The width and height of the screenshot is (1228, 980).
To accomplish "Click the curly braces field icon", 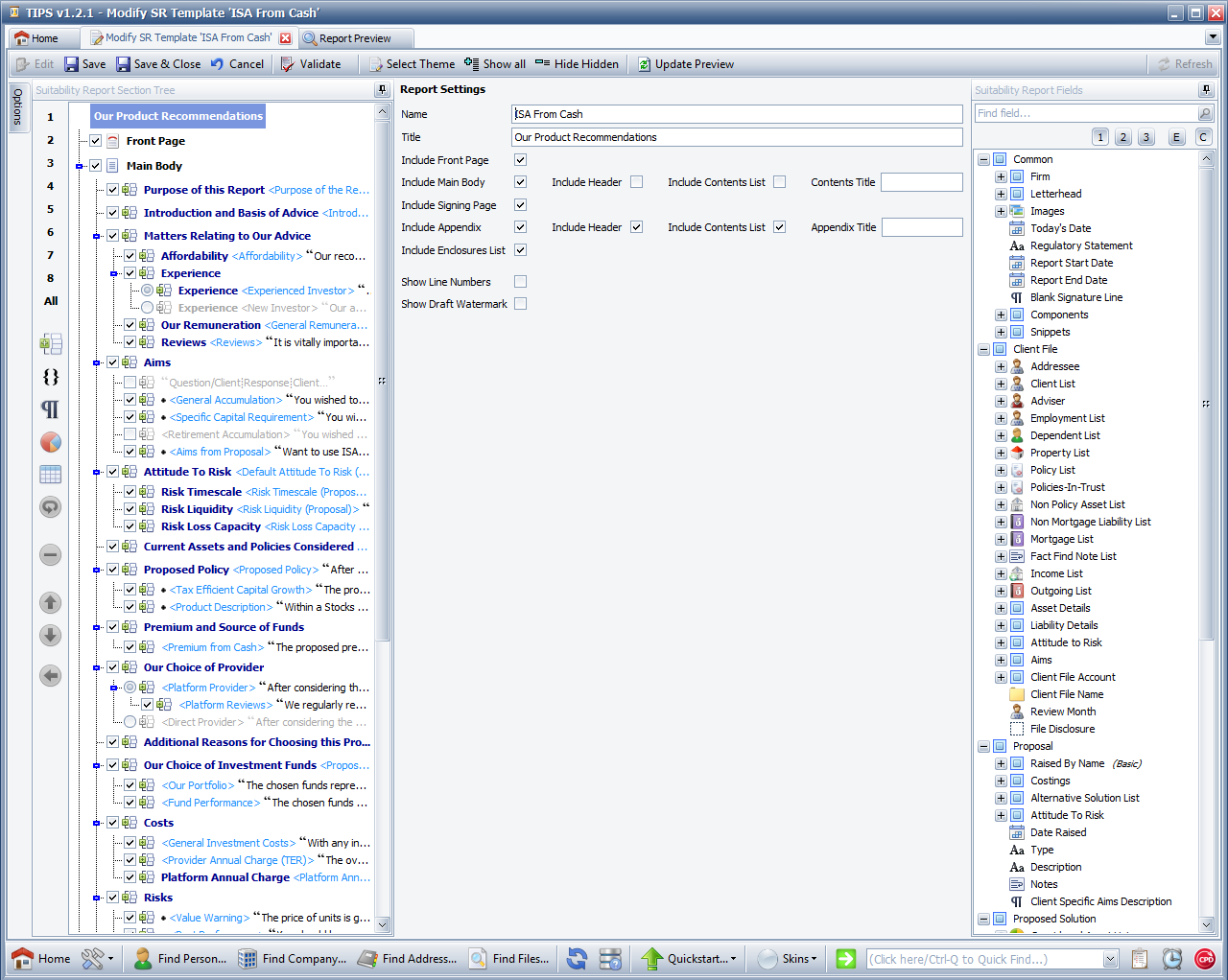I will [51, 377].
